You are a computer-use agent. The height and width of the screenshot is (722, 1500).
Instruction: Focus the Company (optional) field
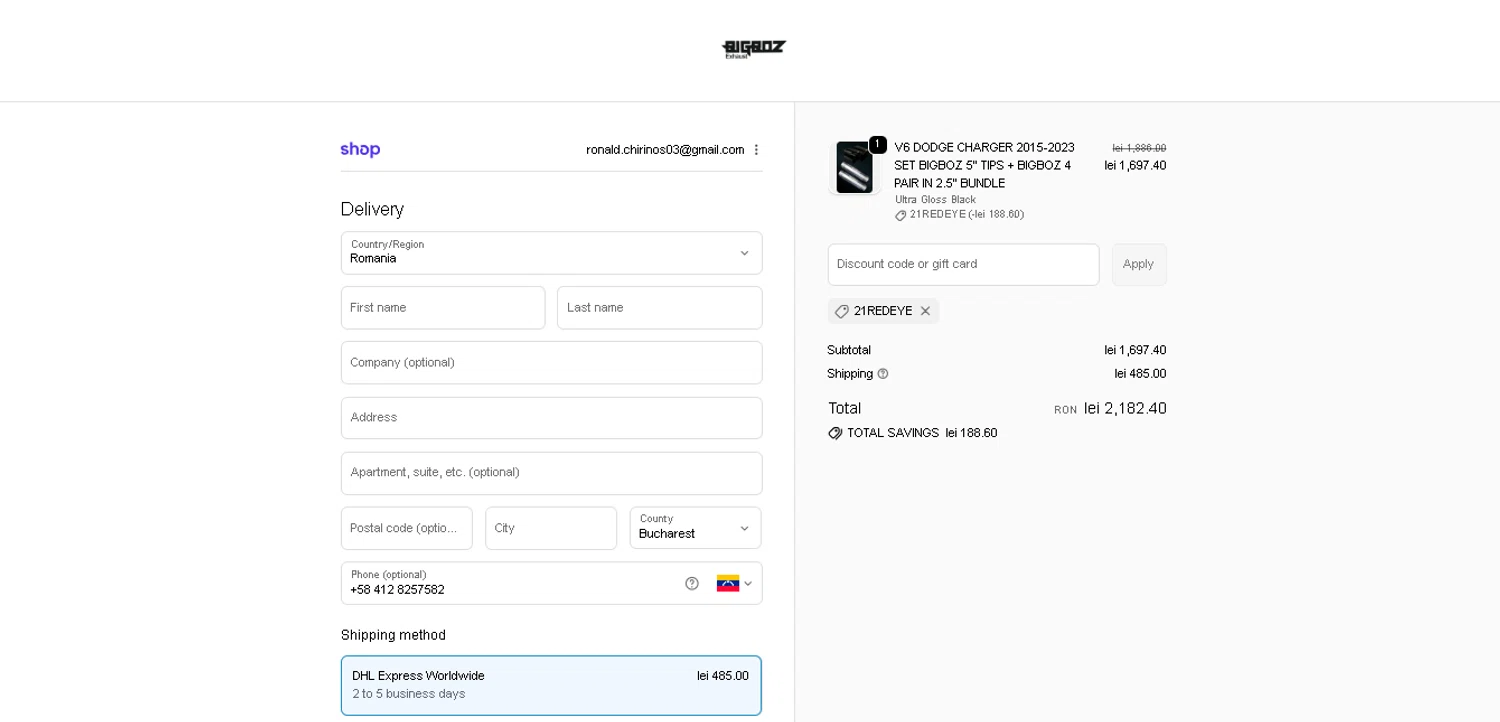[551, 363]
